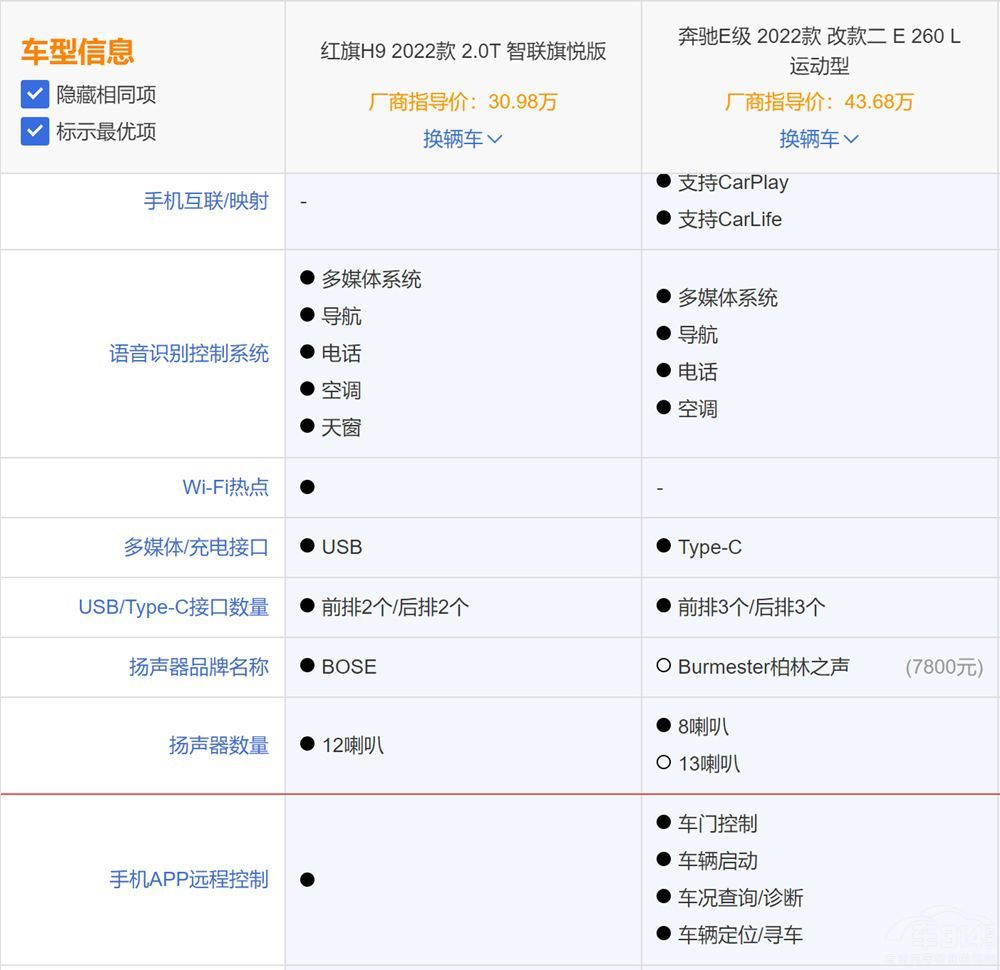Select the 13喇叭 speaker option circle
1000x970 pixels.
661,763
